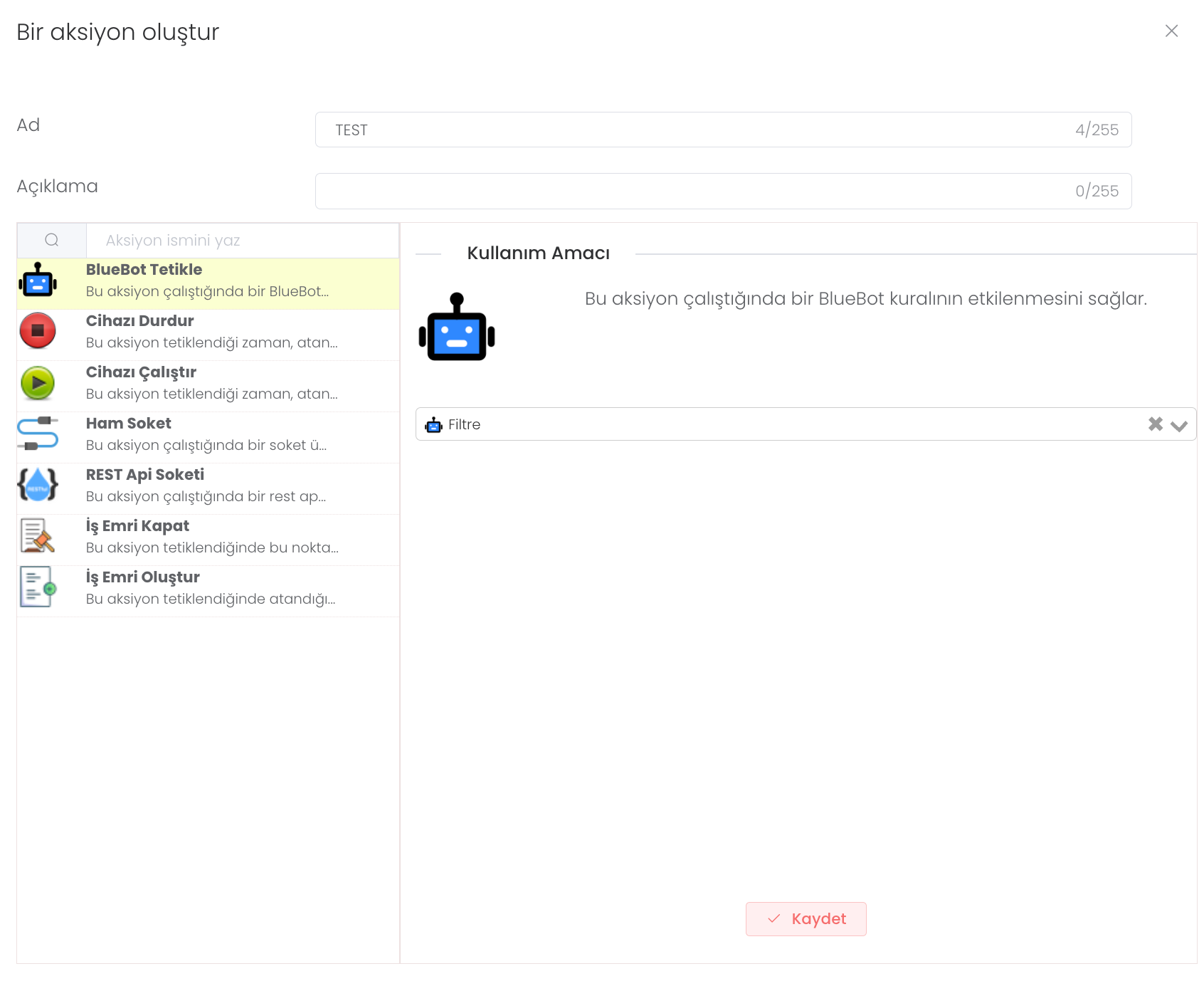The image size is (1204, 991).
Task: Expand the Filtre dropdown chevron
Action: click(1179, 425)
